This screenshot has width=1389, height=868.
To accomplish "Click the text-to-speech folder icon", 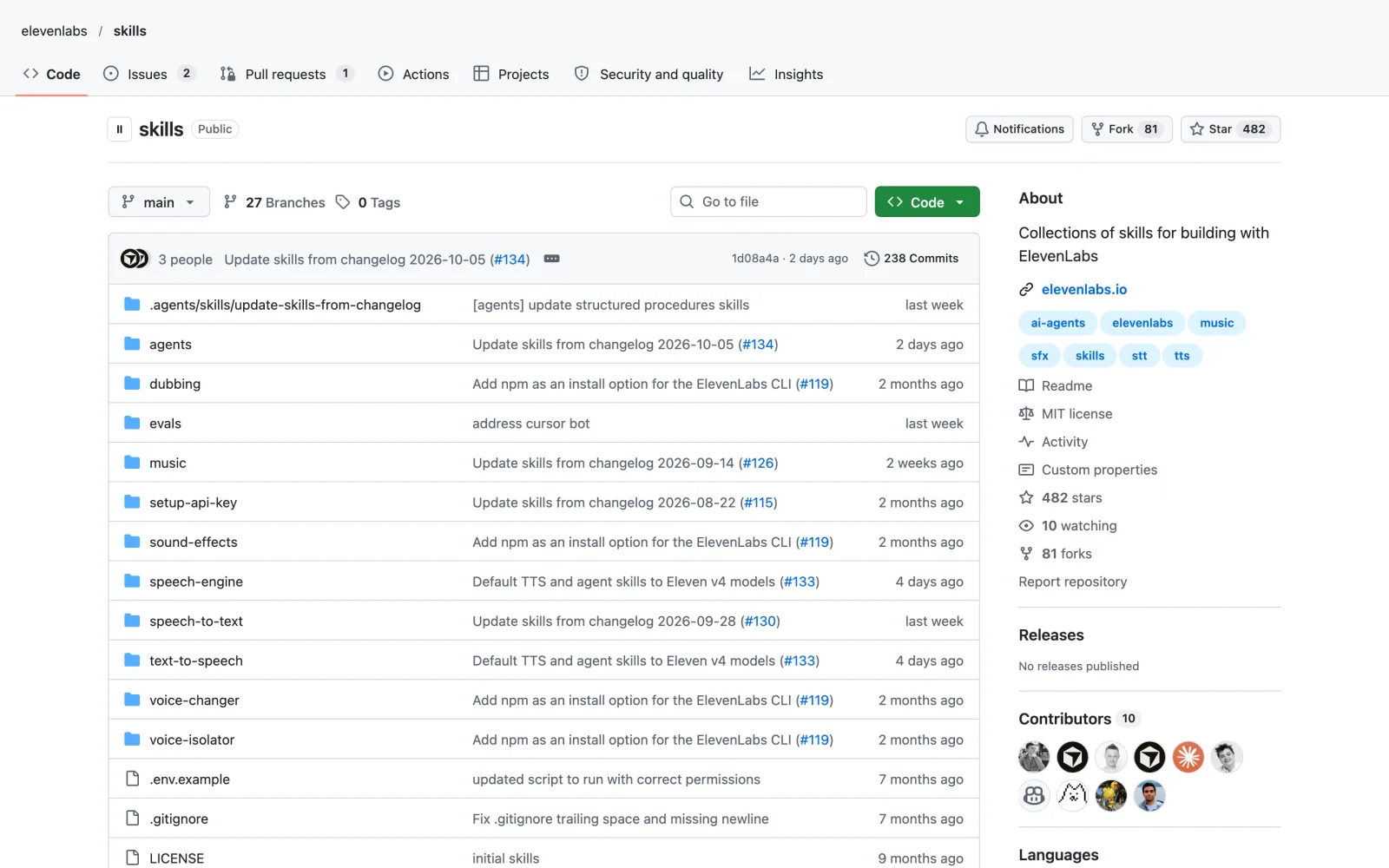I will (132, 660).
